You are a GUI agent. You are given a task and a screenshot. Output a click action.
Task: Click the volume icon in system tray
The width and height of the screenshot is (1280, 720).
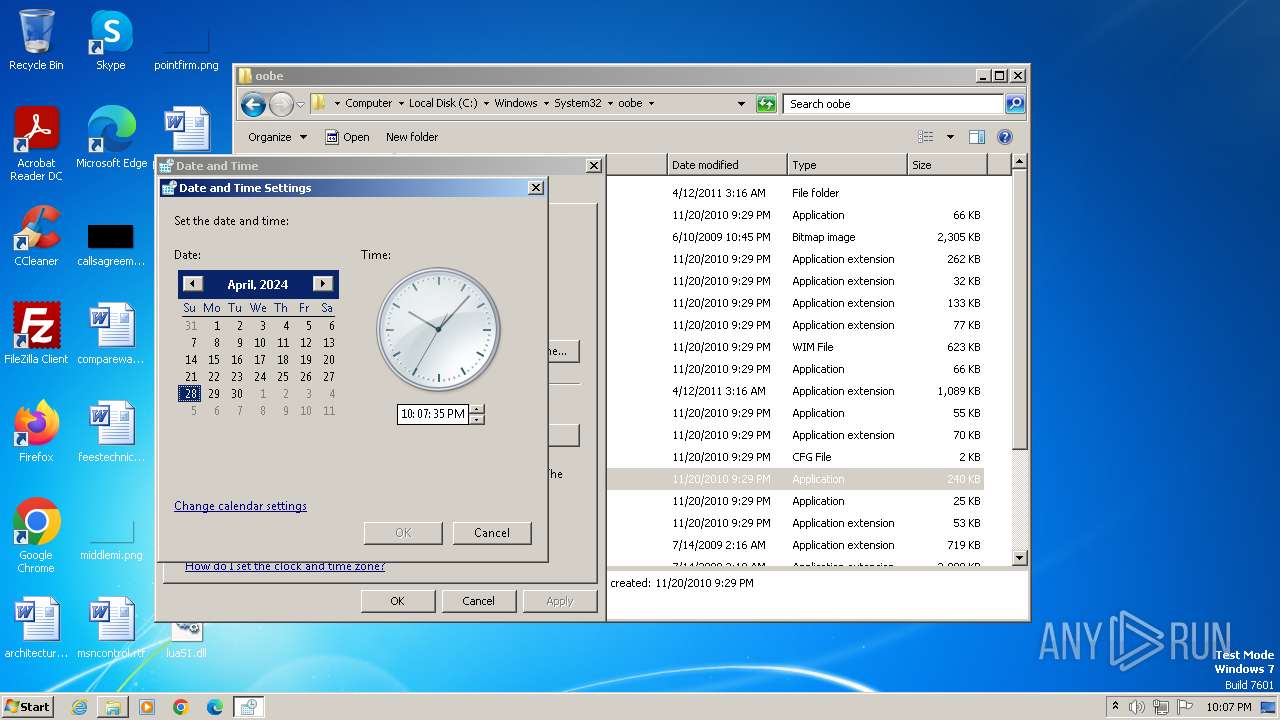(x=1136, y=707)
